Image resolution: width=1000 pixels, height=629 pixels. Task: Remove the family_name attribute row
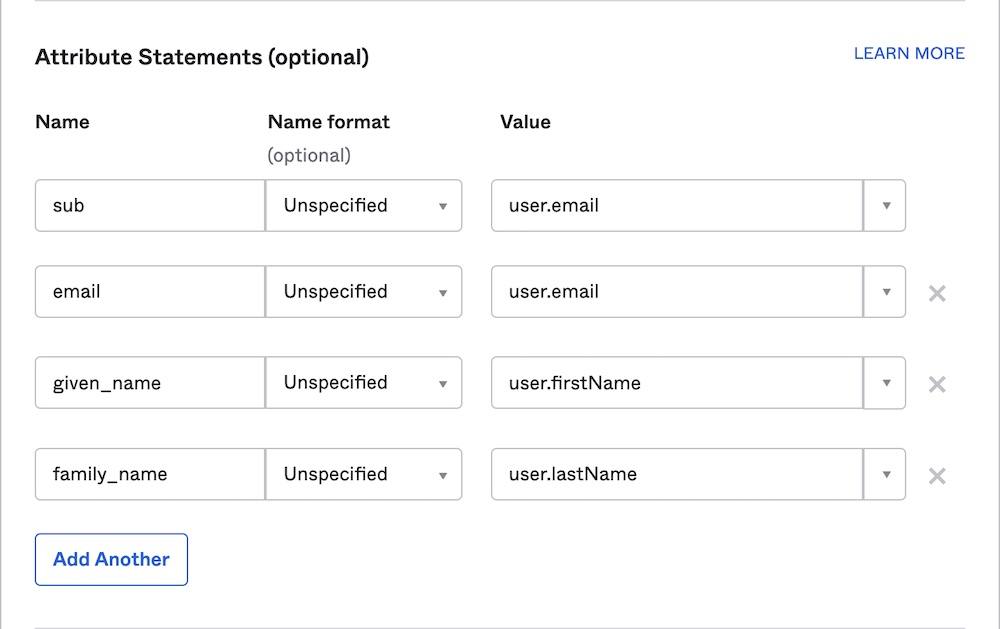pyautogui.click(x=937, y=475)
